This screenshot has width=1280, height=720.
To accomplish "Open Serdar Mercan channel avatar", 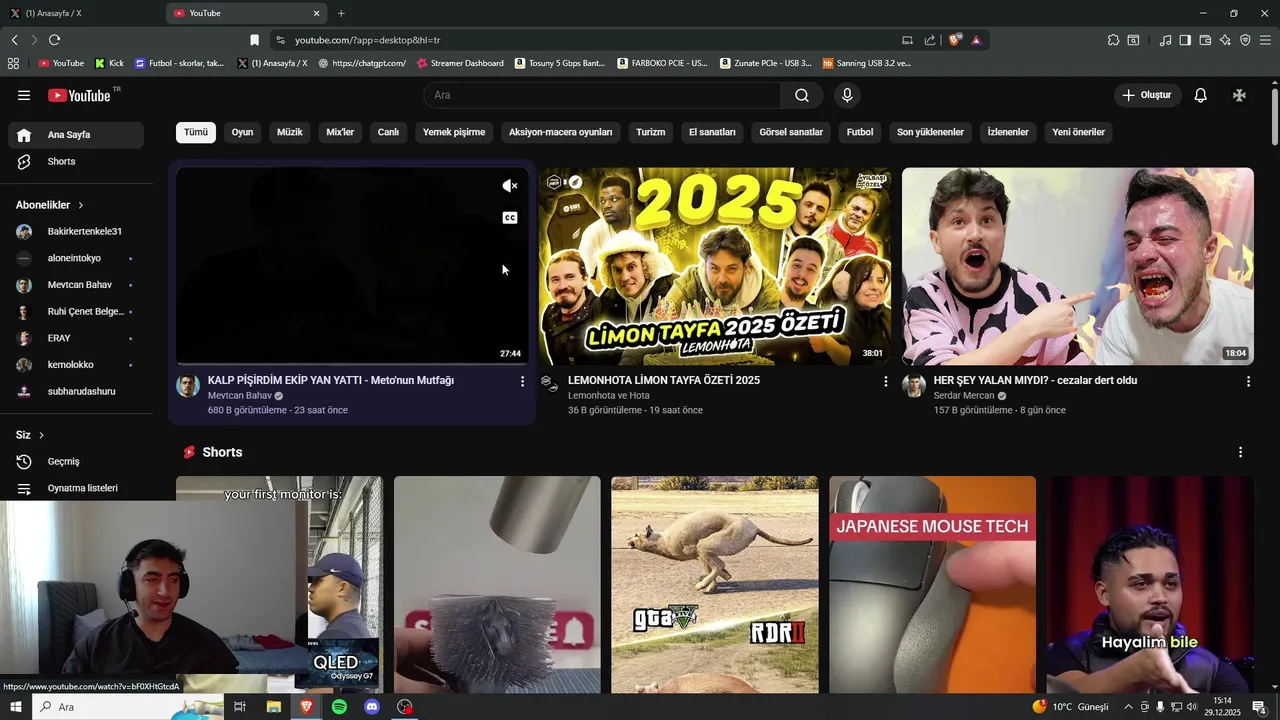I will click(914, 386).
